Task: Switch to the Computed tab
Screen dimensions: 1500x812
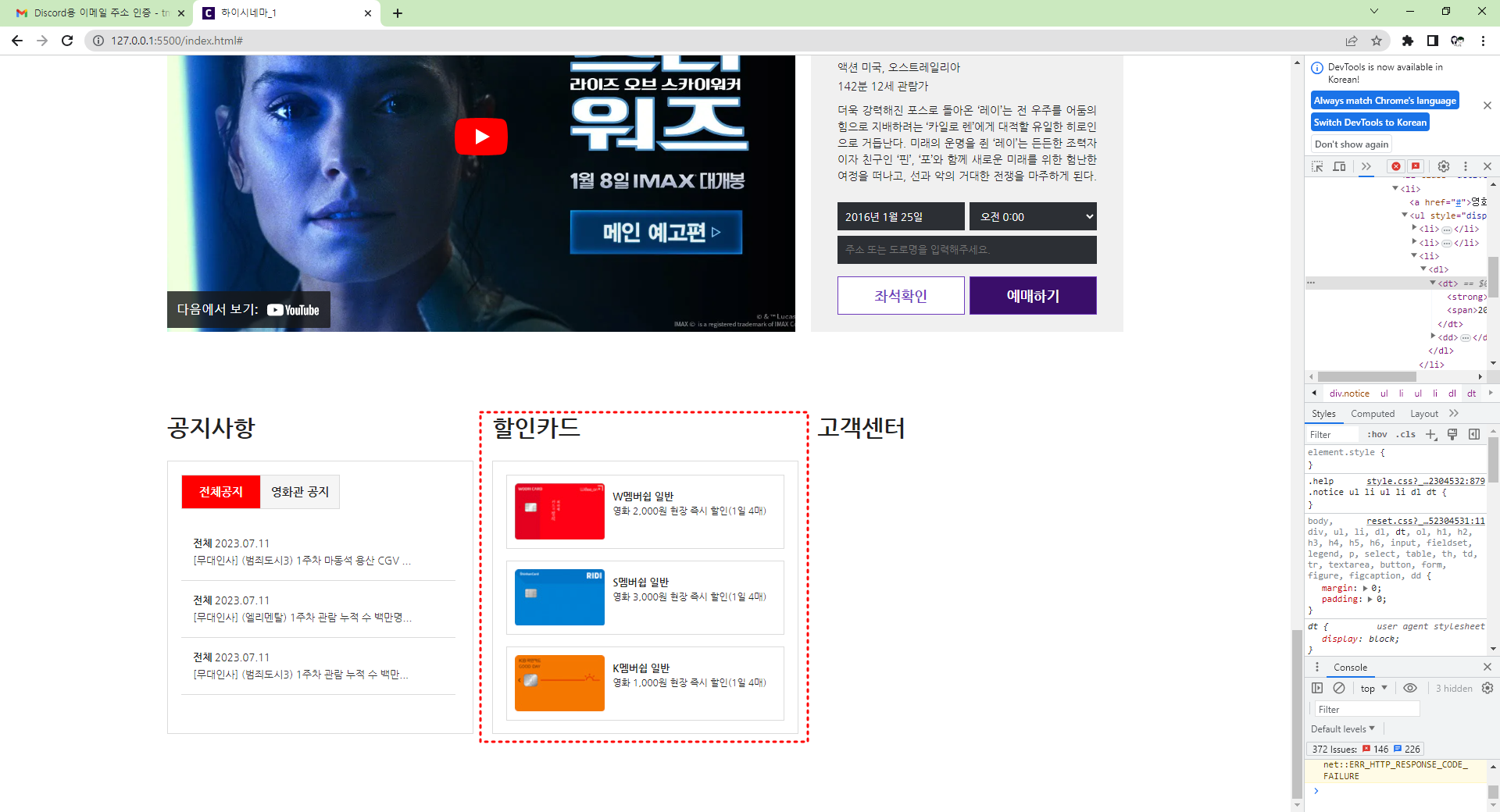Action: [1373, 414]
